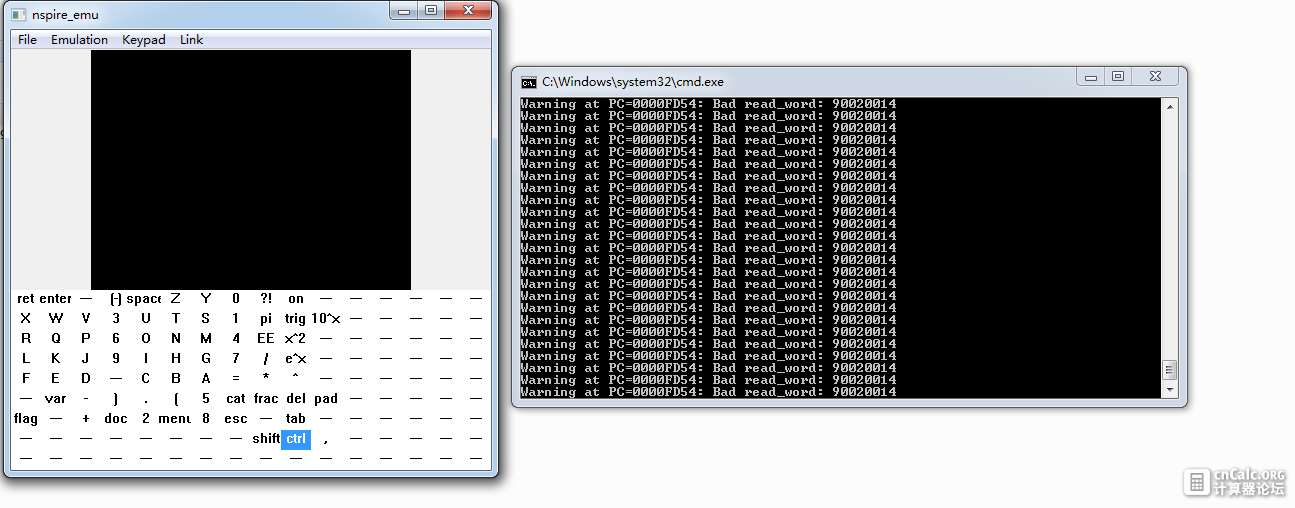Click the esc key
The image size is (1295, 508).
click(236, 419)
